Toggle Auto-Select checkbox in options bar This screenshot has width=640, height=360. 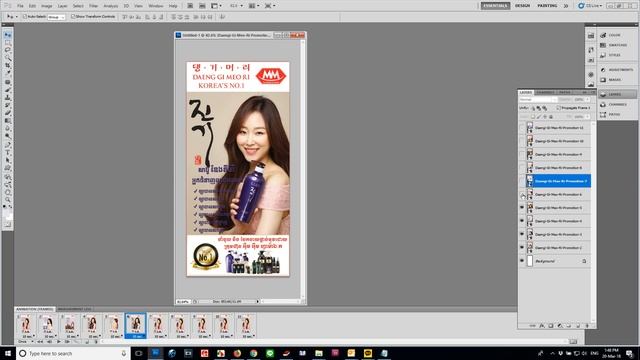pos(25,17)
